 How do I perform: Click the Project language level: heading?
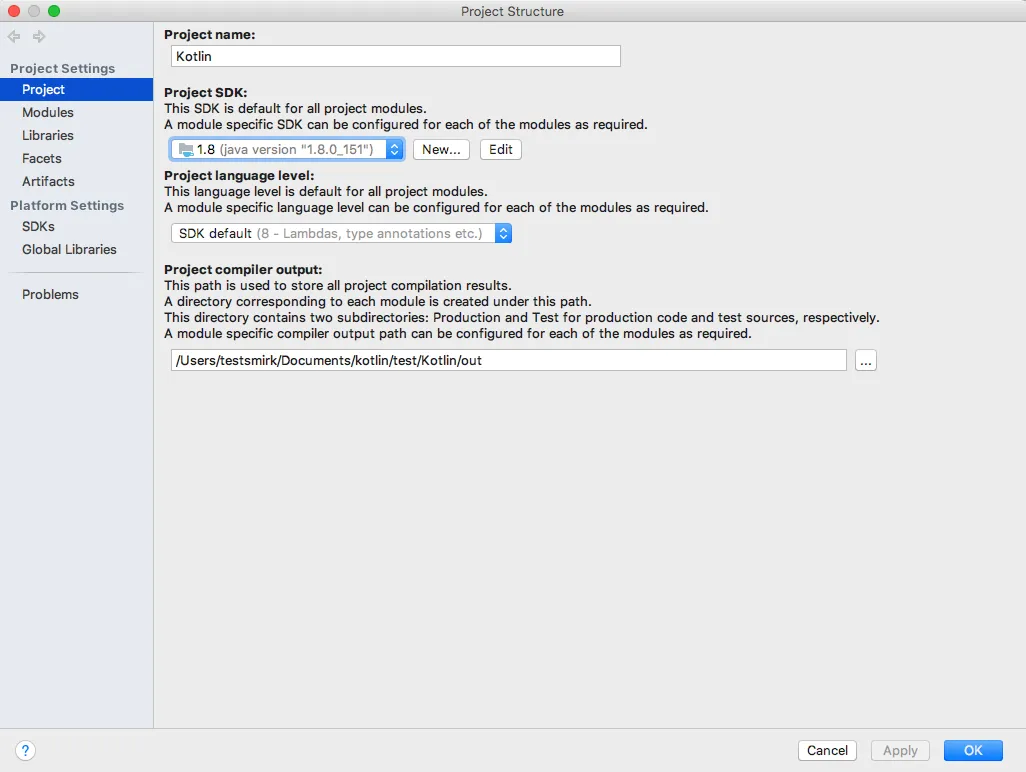click(239, 176)
